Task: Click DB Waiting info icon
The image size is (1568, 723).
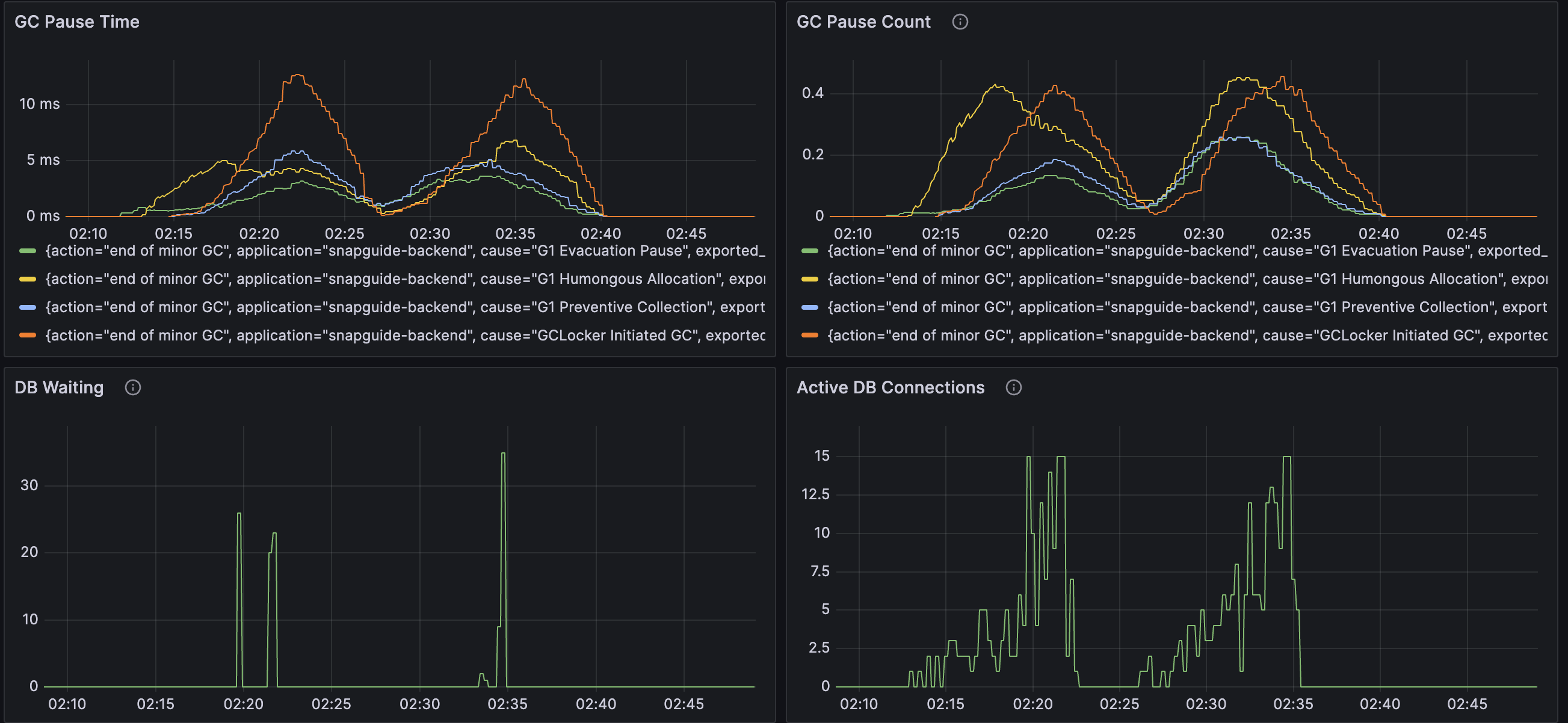Action: click(133, 388)
